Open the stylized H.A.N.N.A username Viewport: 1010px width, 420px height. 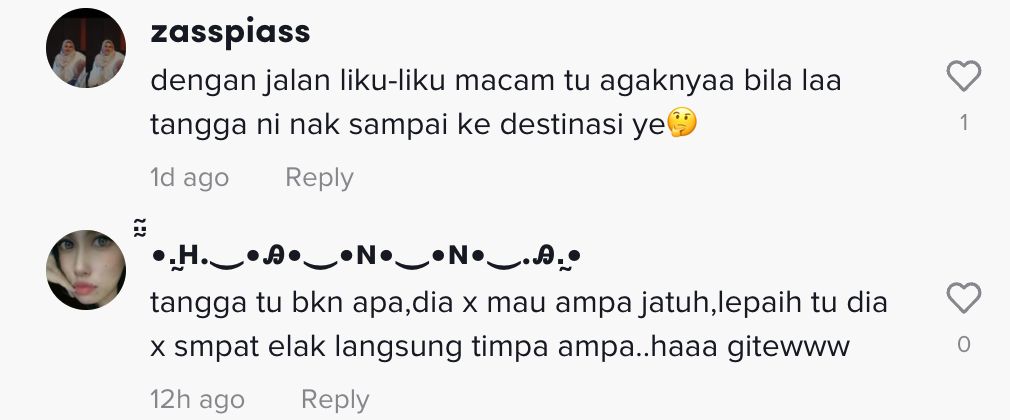[x=366, y=256]
